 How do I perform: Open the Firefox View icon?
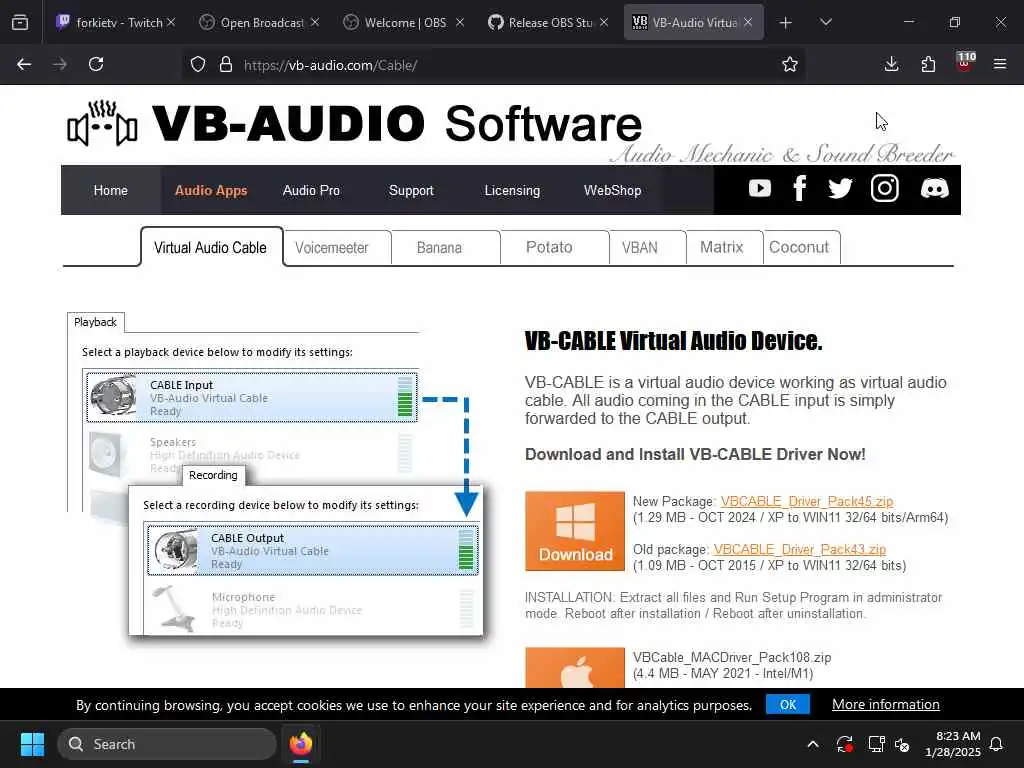point(20,22)
